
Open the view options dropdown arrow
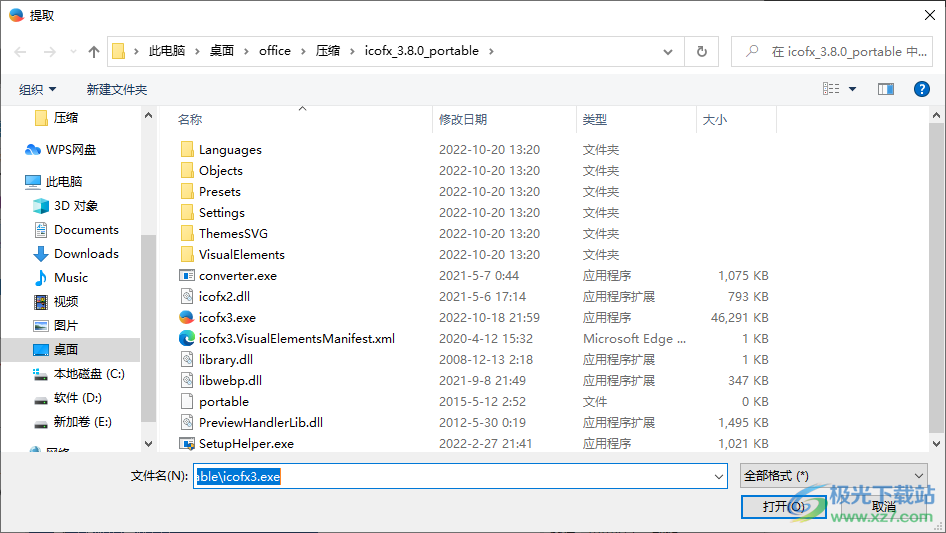pyautogui.click(x=852, y=89)
